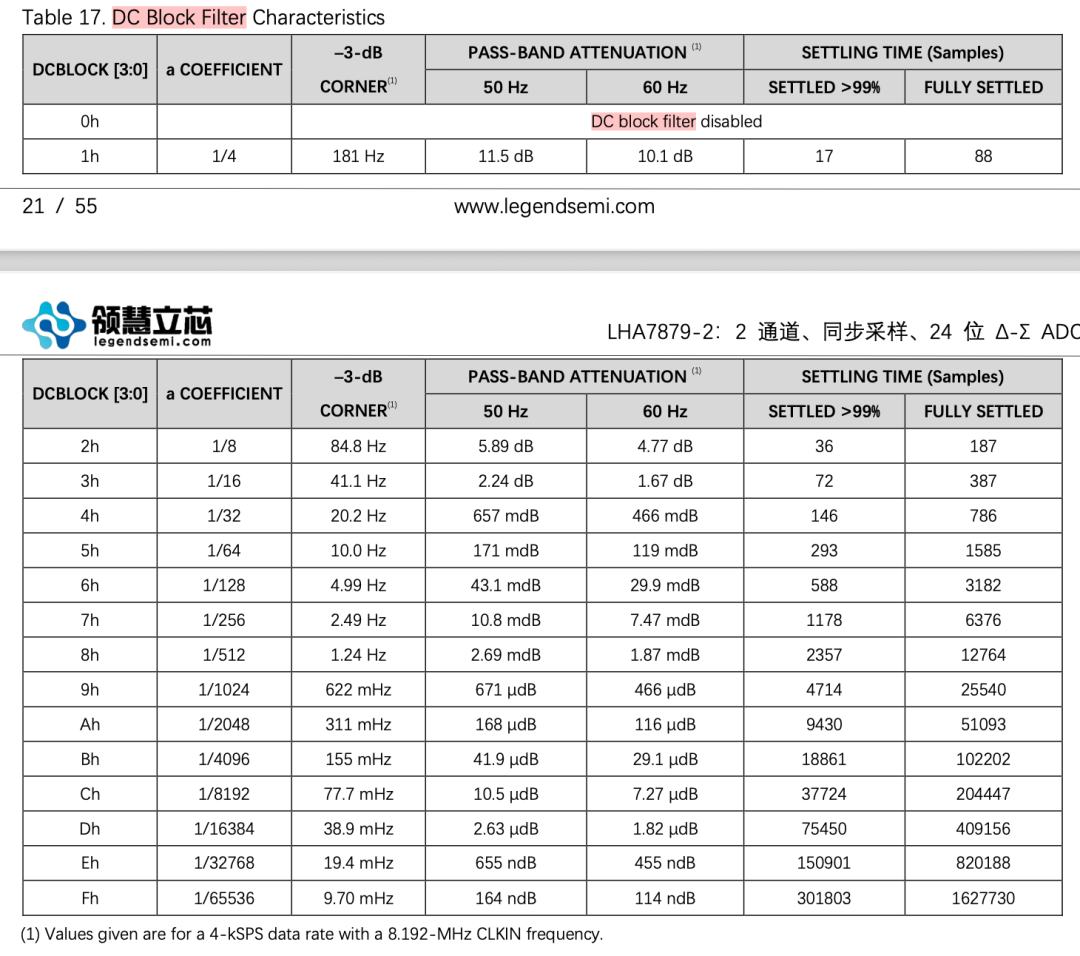Click the '10.0 Hz' corner cell
1080x956 pixels.
[x=358, y=550]
